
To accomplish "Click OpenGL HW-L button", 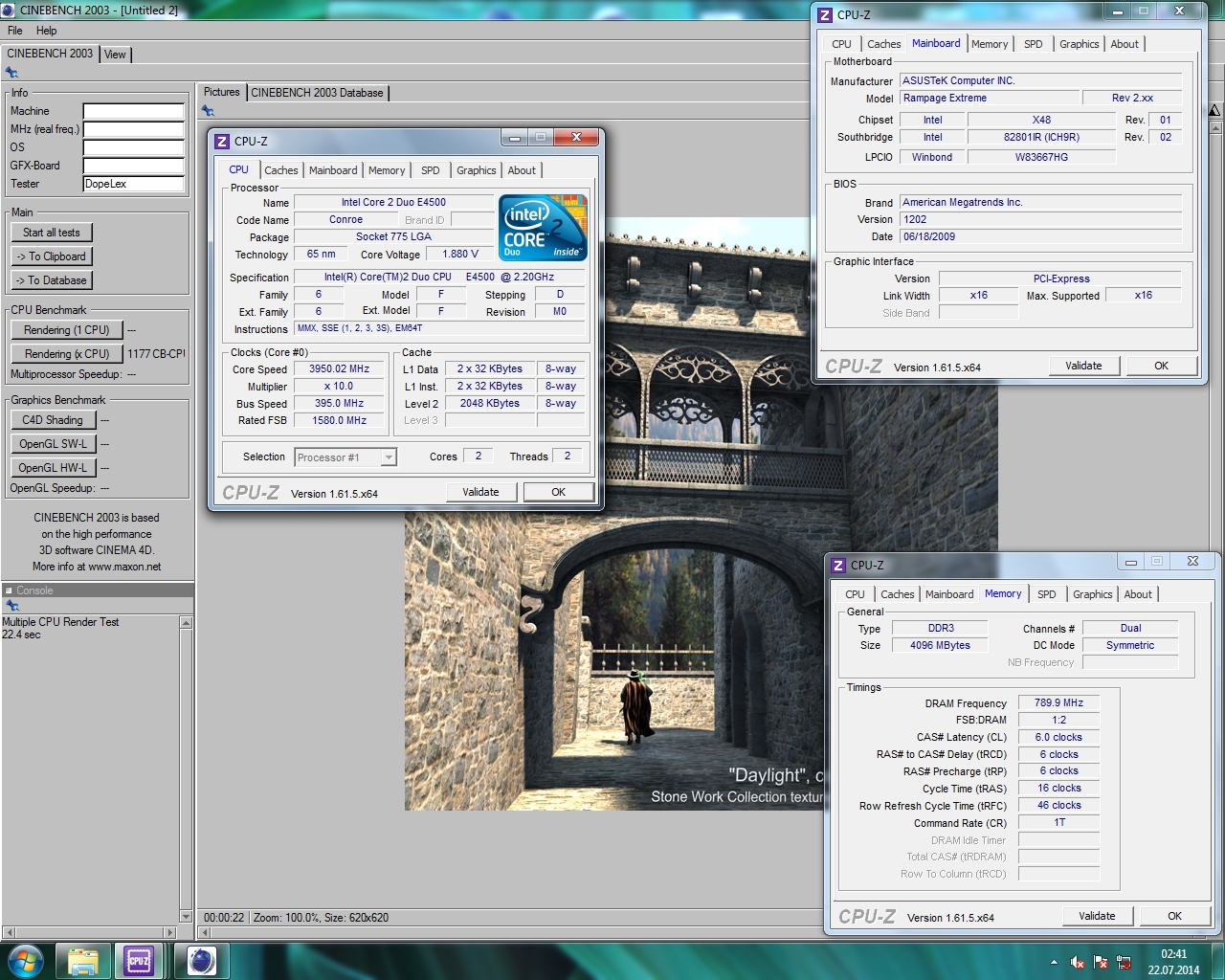I will click(53, 468).
